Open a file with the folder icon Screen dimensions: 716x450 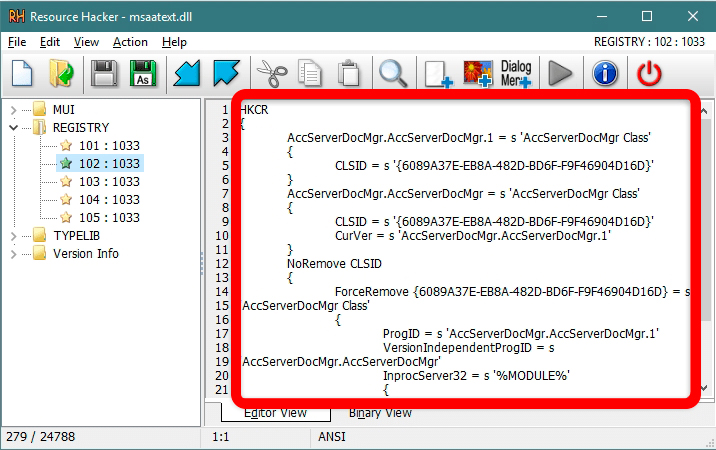tap(61, 73)
